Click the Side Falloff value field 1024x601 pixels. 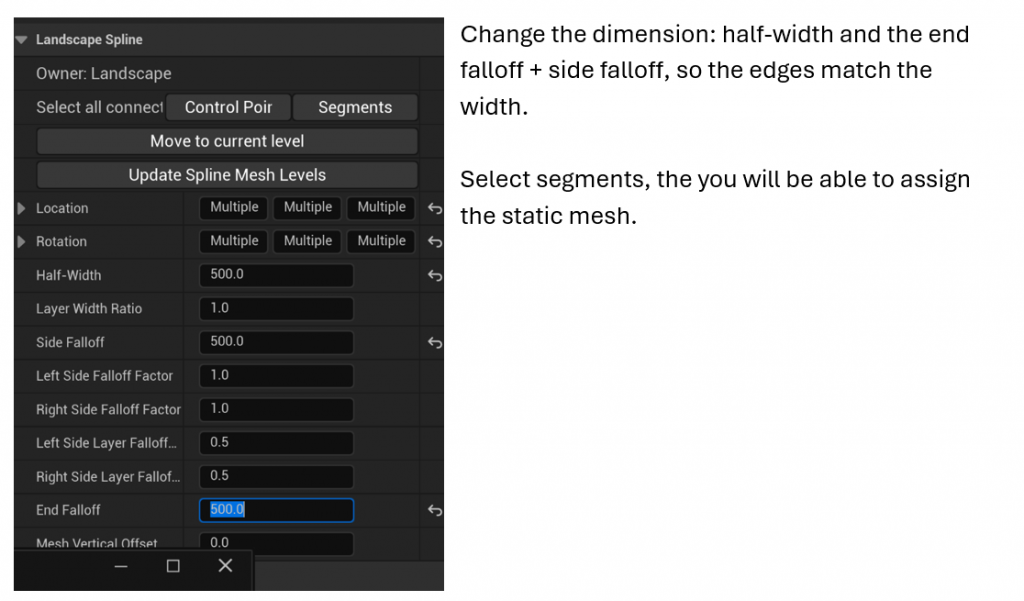[x=276, y=342]
